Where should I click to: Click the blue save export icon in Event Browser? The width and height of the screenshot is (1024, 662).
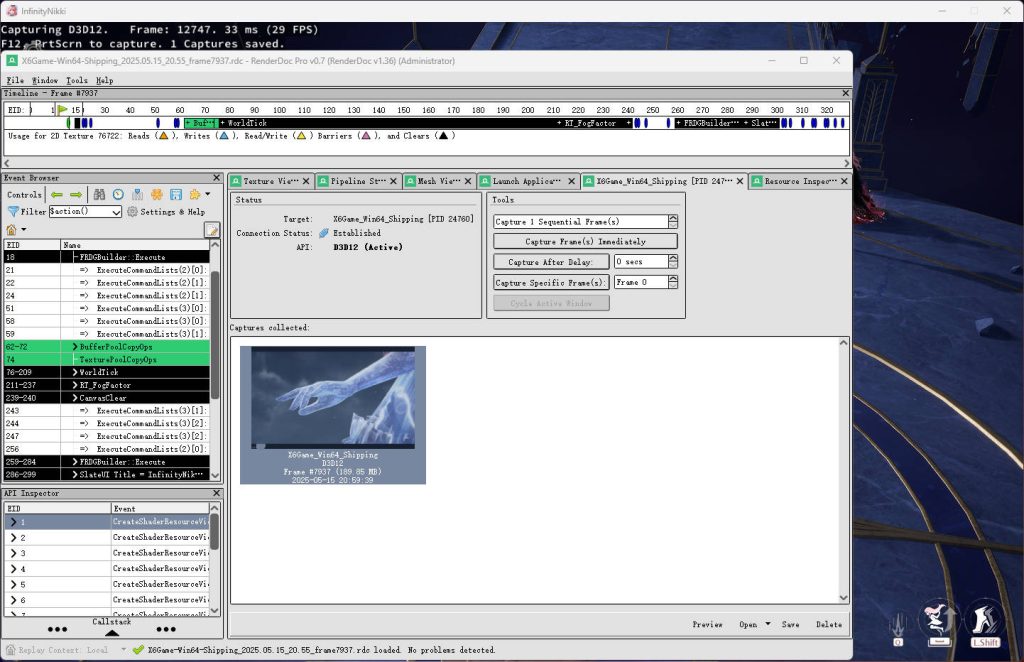pyautogui.click(x=176, y=195)
